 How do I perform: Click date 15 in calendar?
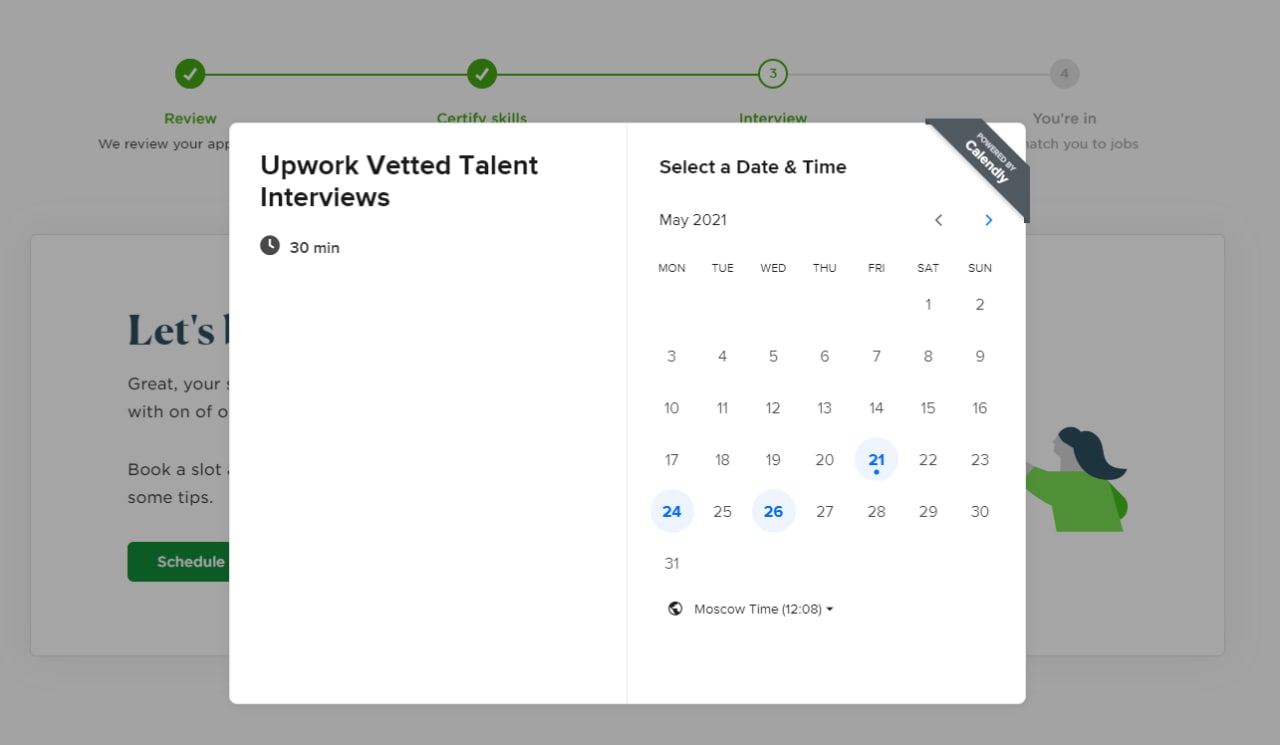928,408
